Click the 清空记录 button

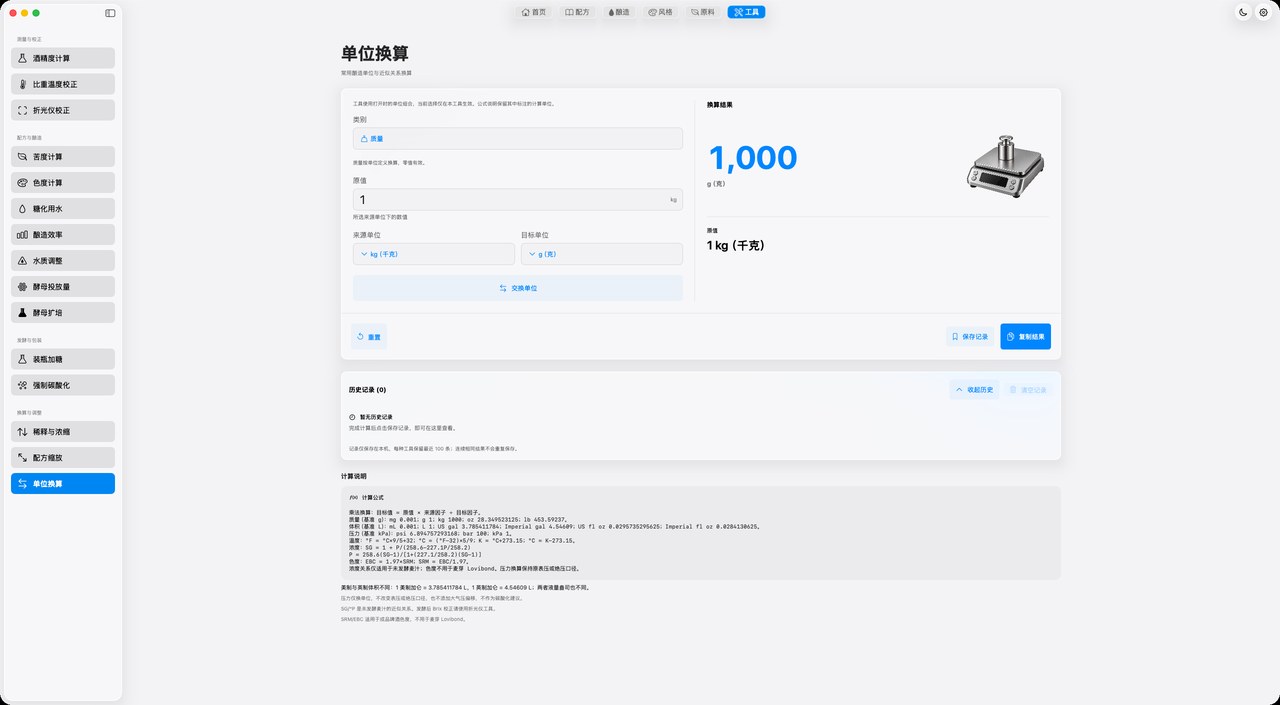point(1028,389)
